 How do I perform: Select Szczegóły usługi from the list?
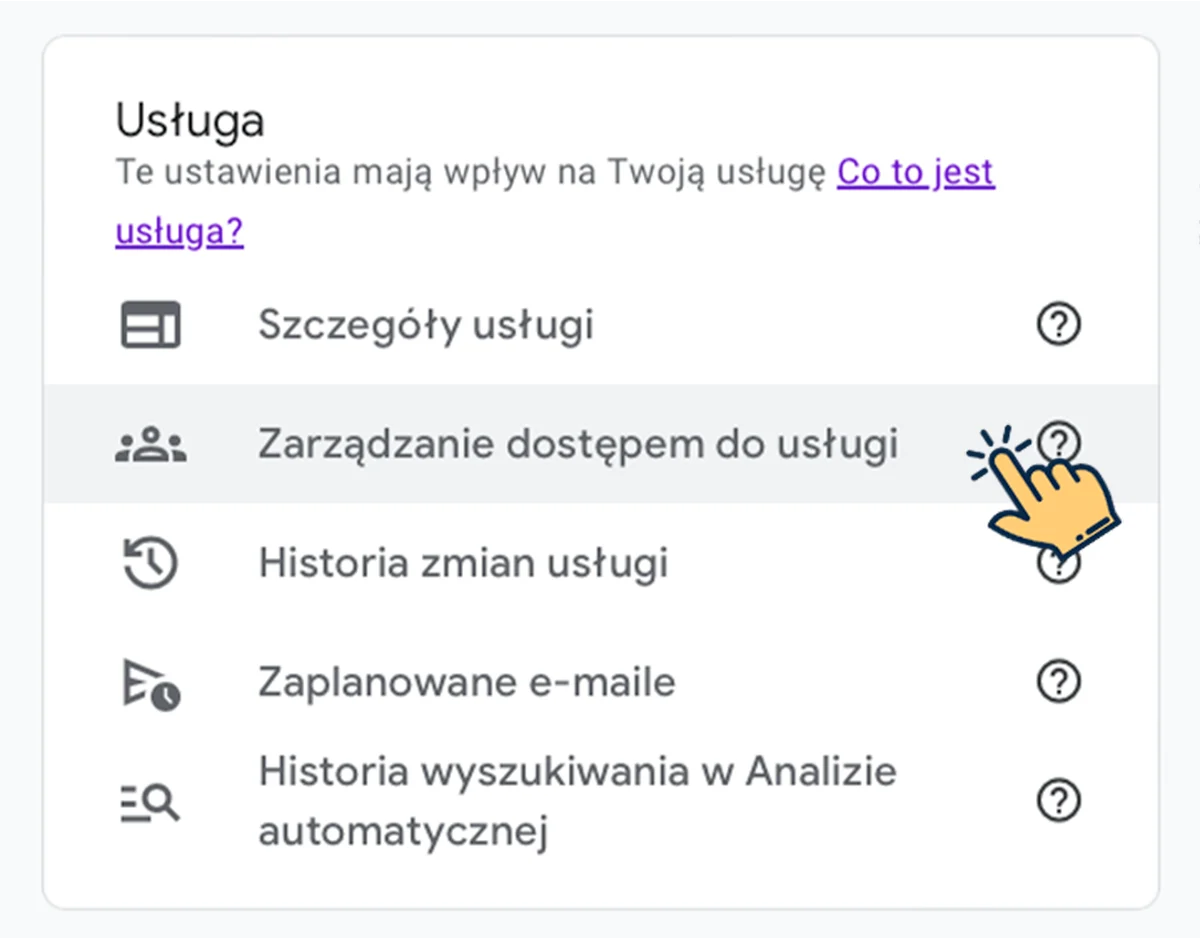(426, 324)
